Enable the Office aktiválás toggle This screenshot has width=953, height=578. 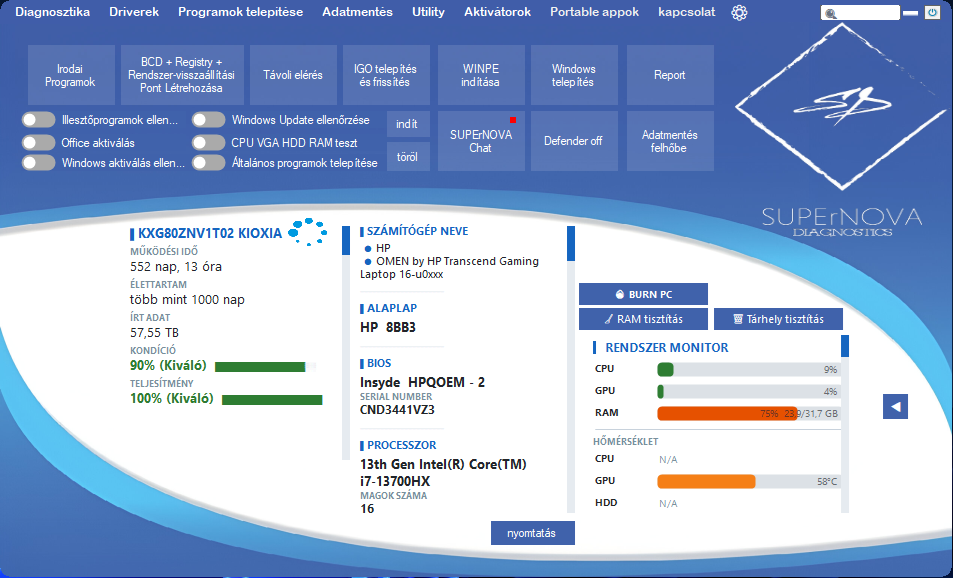tap(38, 142)
